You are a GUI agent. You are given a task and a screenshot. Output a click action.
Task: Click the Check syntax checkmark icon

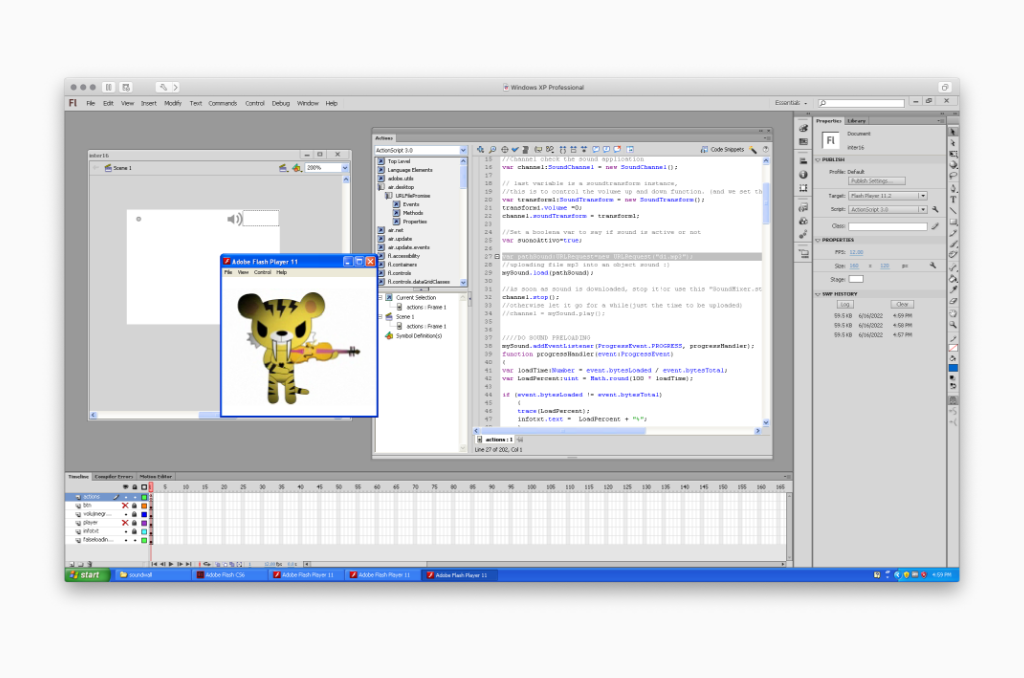tap(515, 150)
